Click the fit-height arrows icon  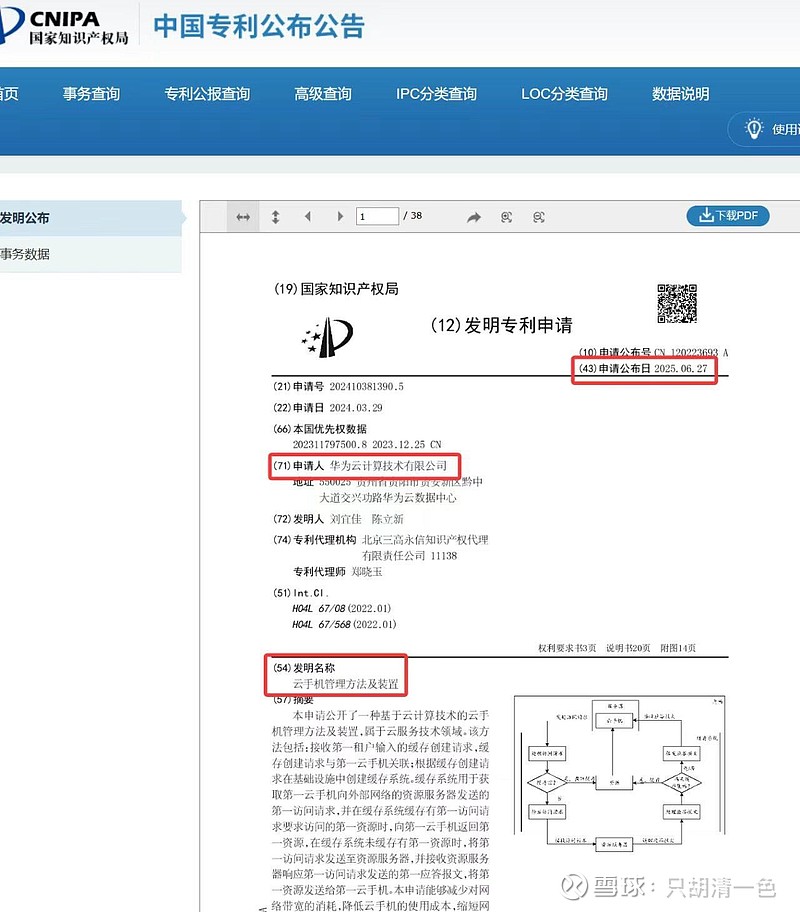click(275, 217)
